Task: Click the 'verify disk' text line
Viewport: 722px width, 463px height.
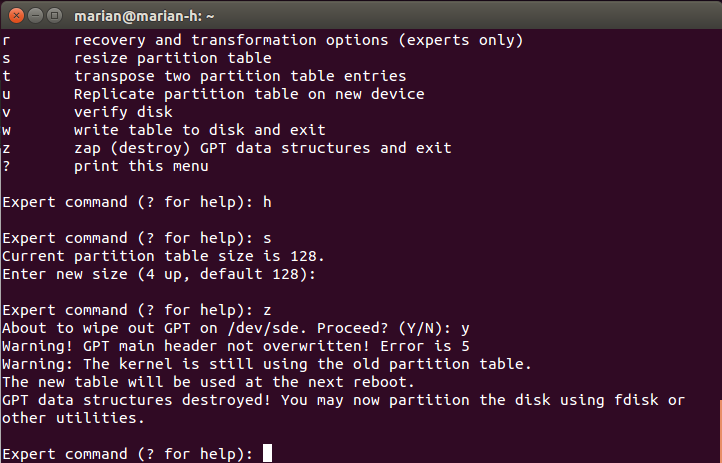Action: tap(87, 112)
